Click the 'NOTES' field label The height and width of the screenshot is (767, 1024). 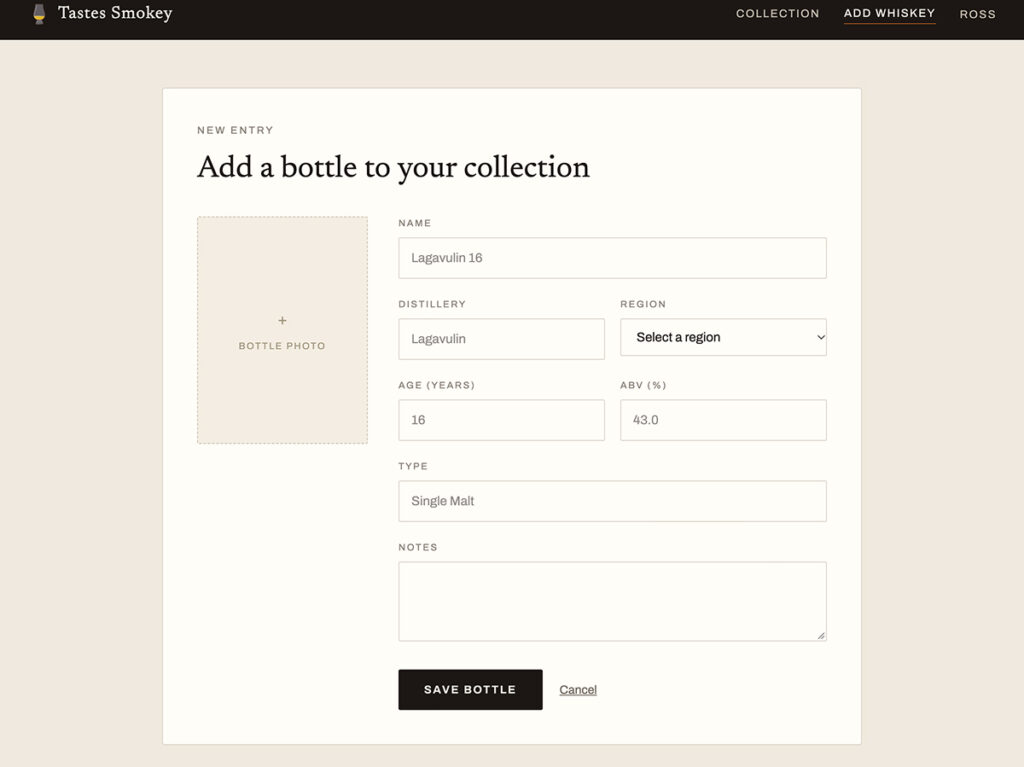(x=418, y=547)
